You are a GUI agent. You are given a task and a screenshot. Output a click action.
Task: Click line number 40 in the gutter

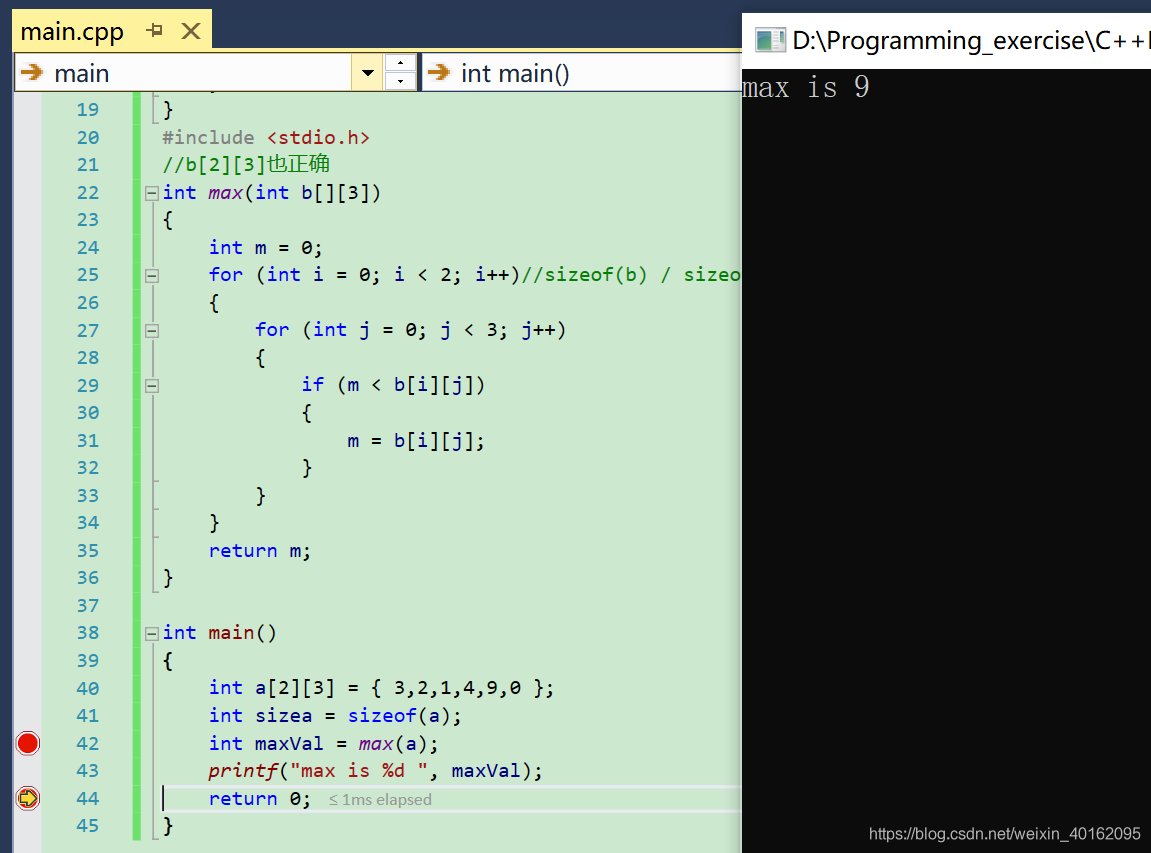(87, 689)
